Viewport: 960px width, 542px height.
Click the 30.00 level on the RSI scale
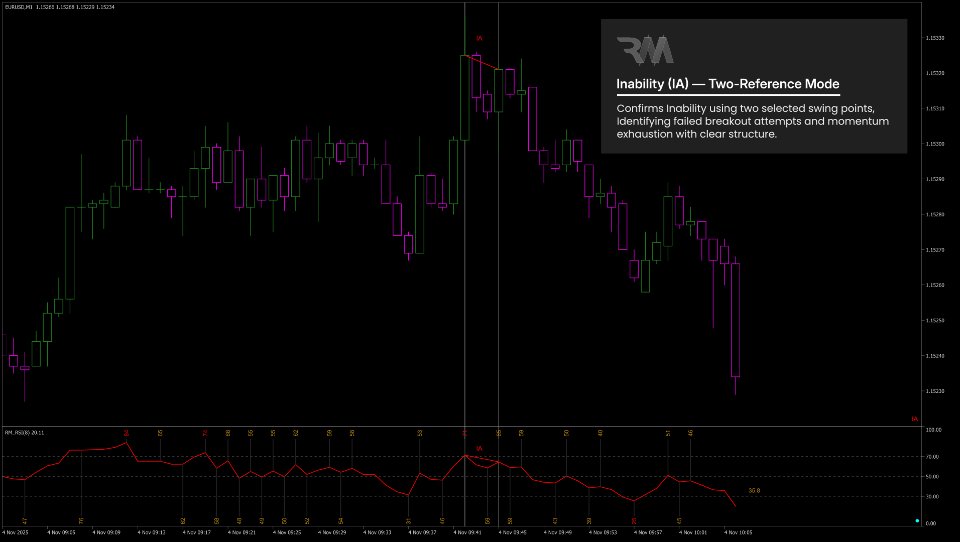(x=932, y=497)
